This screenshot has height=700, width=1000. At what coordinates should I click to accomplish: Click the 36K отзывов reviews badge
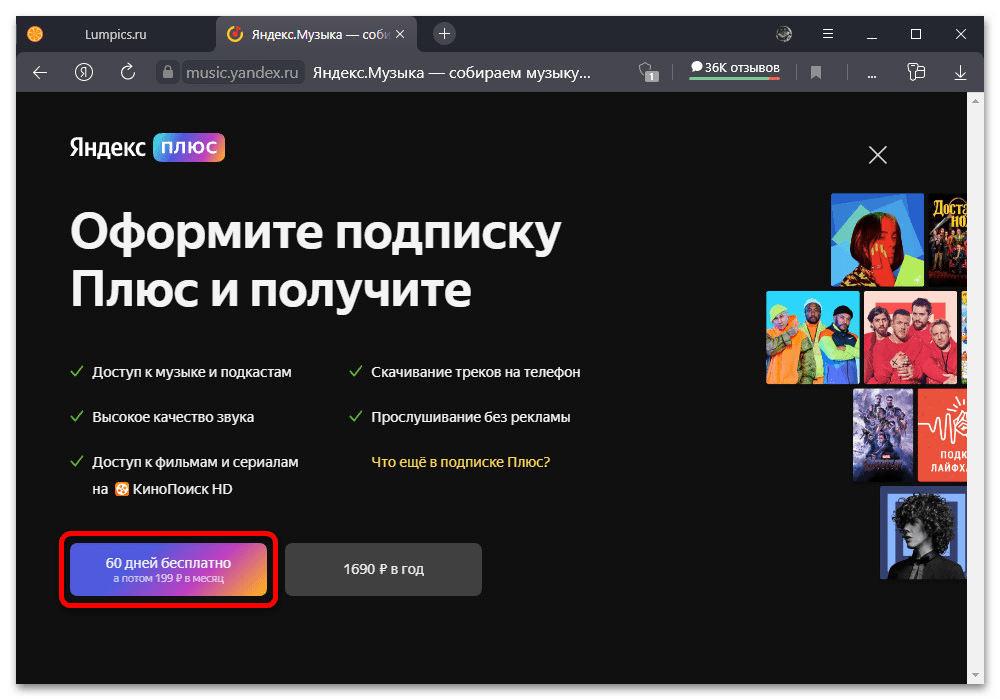[x=734, y=69]
